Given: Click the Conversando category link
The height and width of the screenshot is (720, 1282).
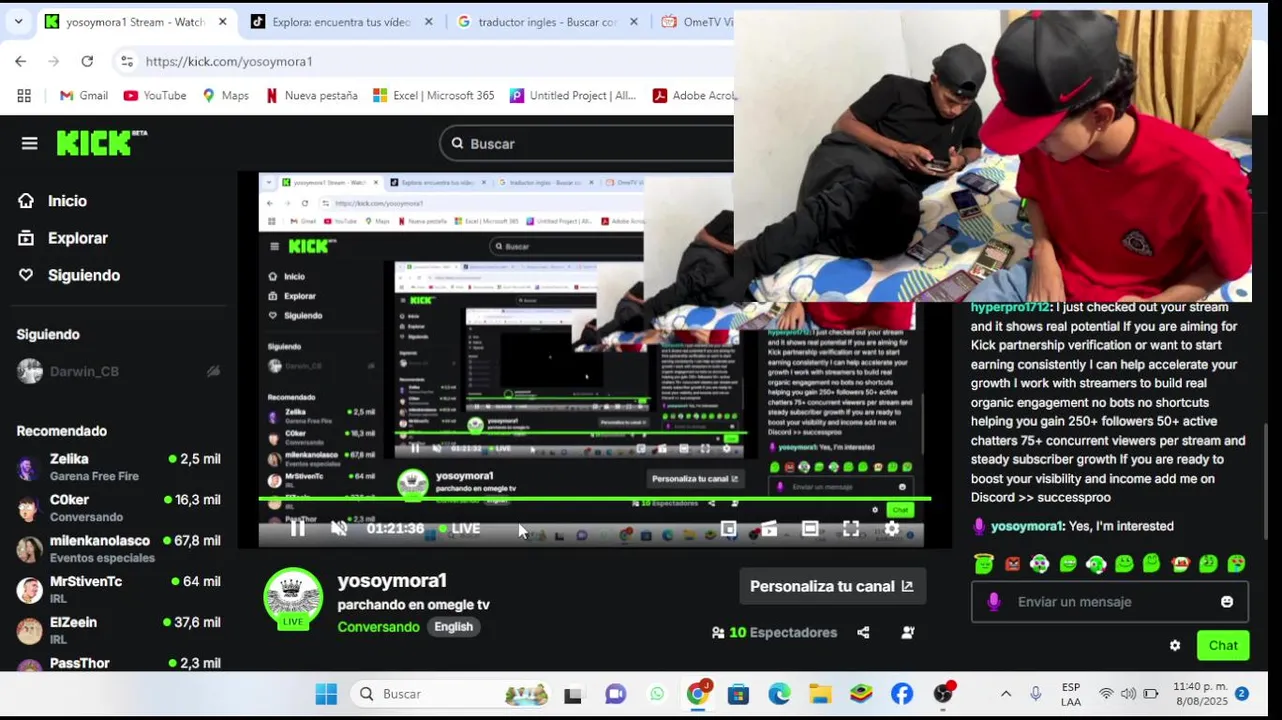Looking at the screenshot, I should [x=378, y=627].
